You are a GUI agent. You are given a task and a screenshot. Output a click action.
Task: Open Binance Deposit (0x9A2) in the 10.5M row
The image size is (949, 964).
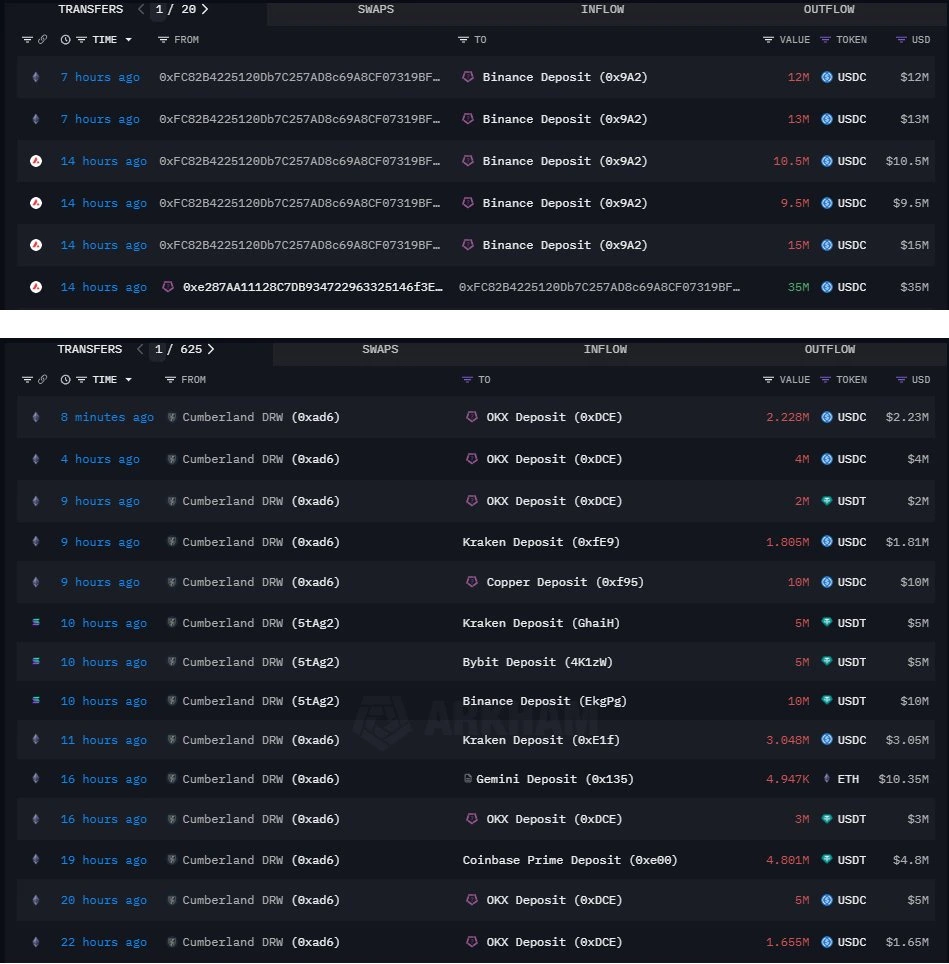pyautogui.click(x=564, y=160)
